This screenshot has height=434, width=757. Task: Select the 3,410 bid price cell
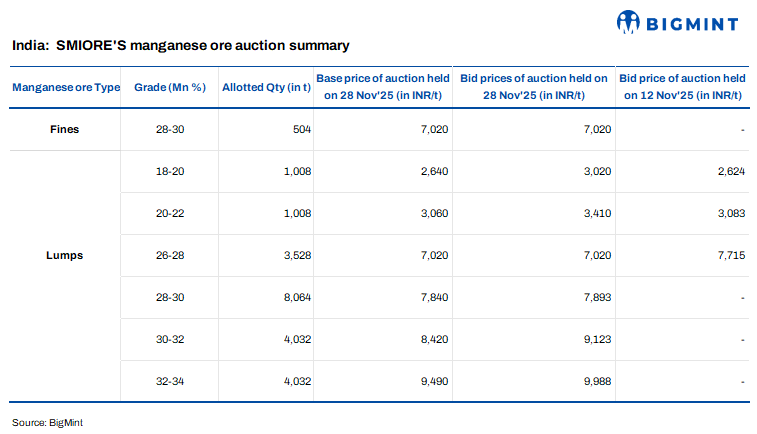click(x=594, y=213)
